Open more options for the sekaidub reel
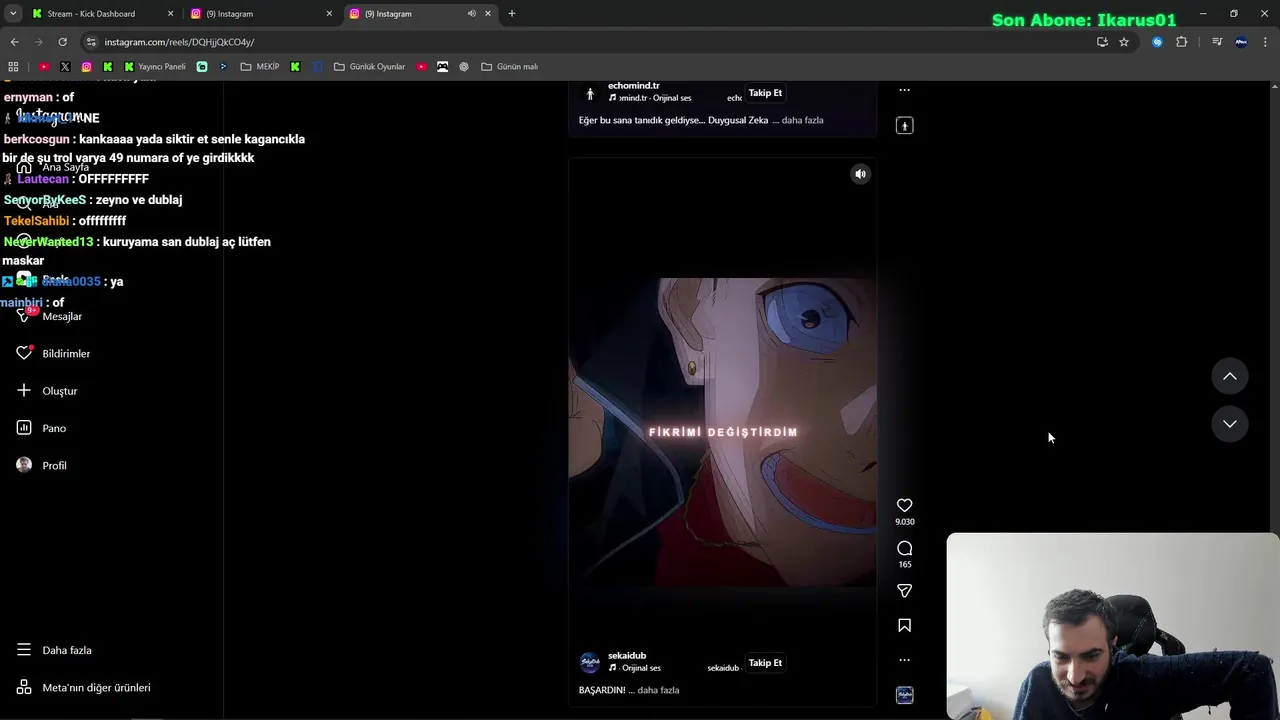The width and height of the screenshot is (1280, 720). coord(904,660)
